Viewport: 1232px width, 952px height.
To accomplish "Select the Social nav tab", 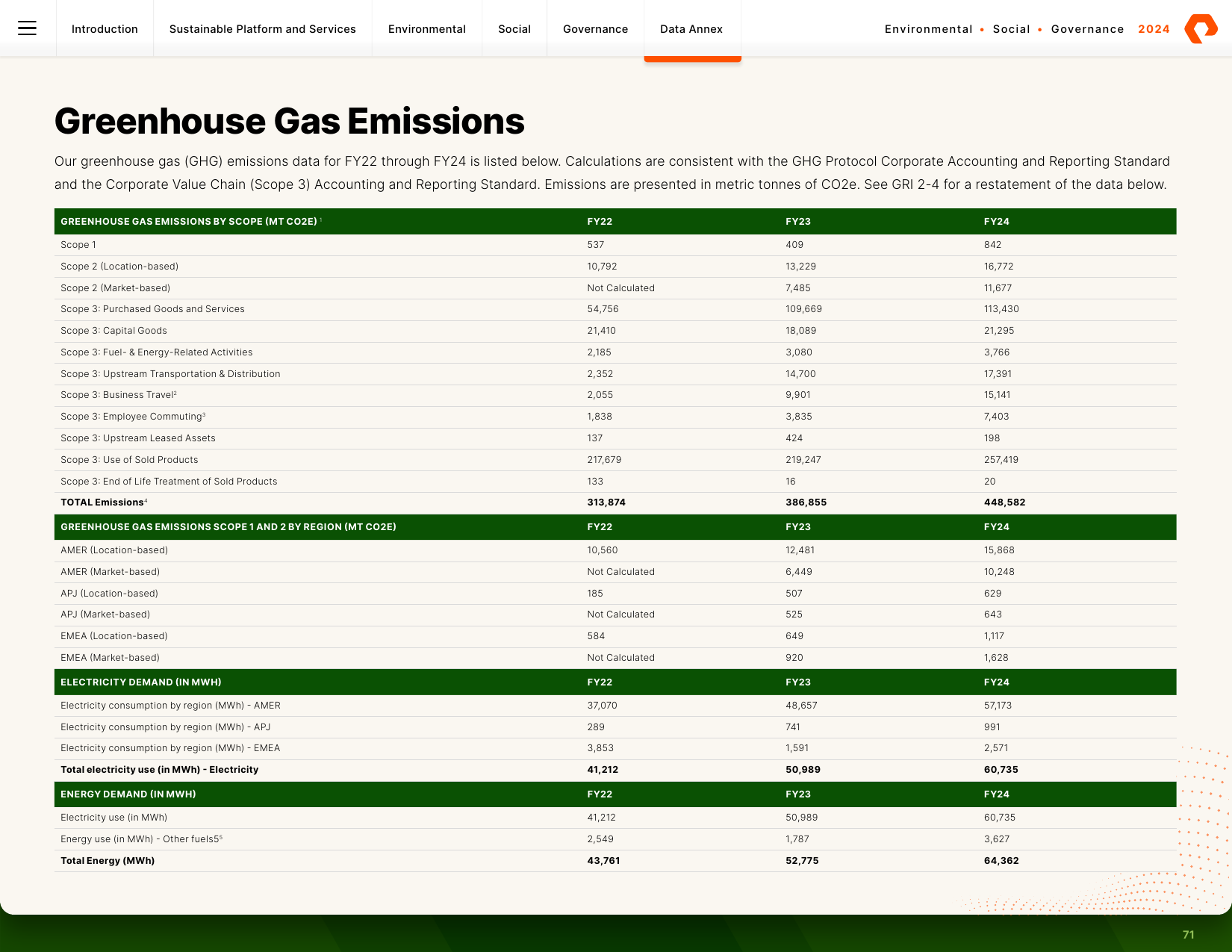I will (514, 29).
